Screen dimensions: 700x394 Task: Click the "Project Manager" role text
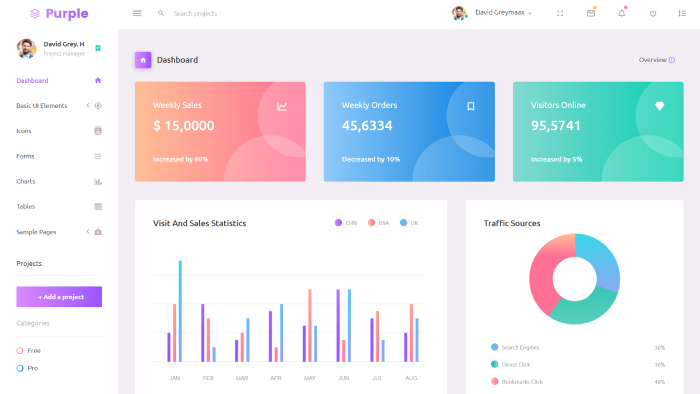[x=64, y=54]
